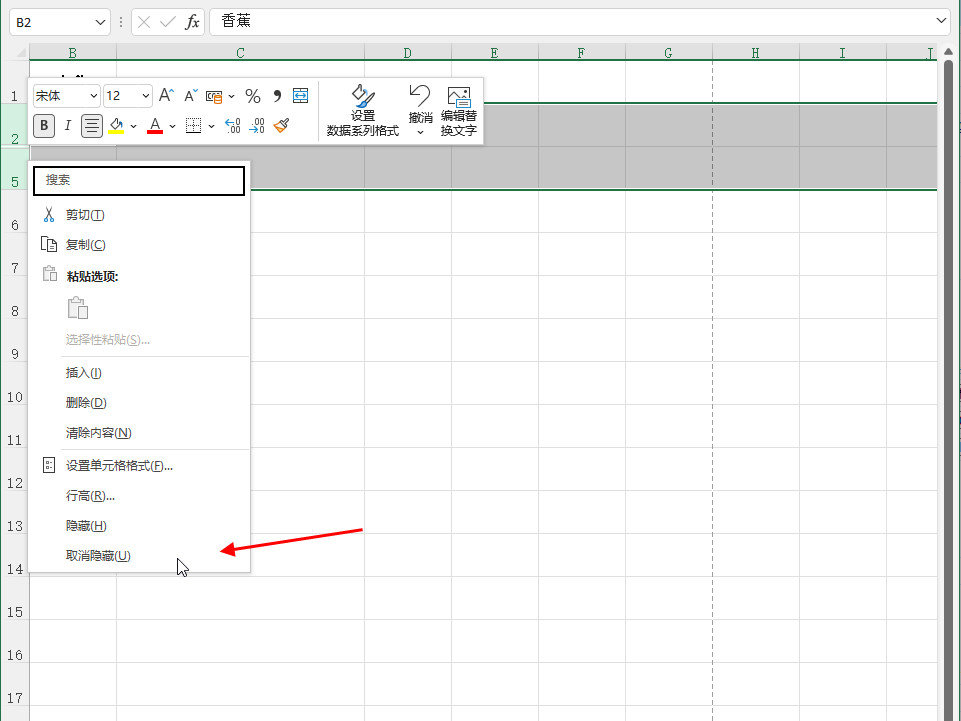
Task: Apply percent style to selection
Action: (x=253, y=96)
